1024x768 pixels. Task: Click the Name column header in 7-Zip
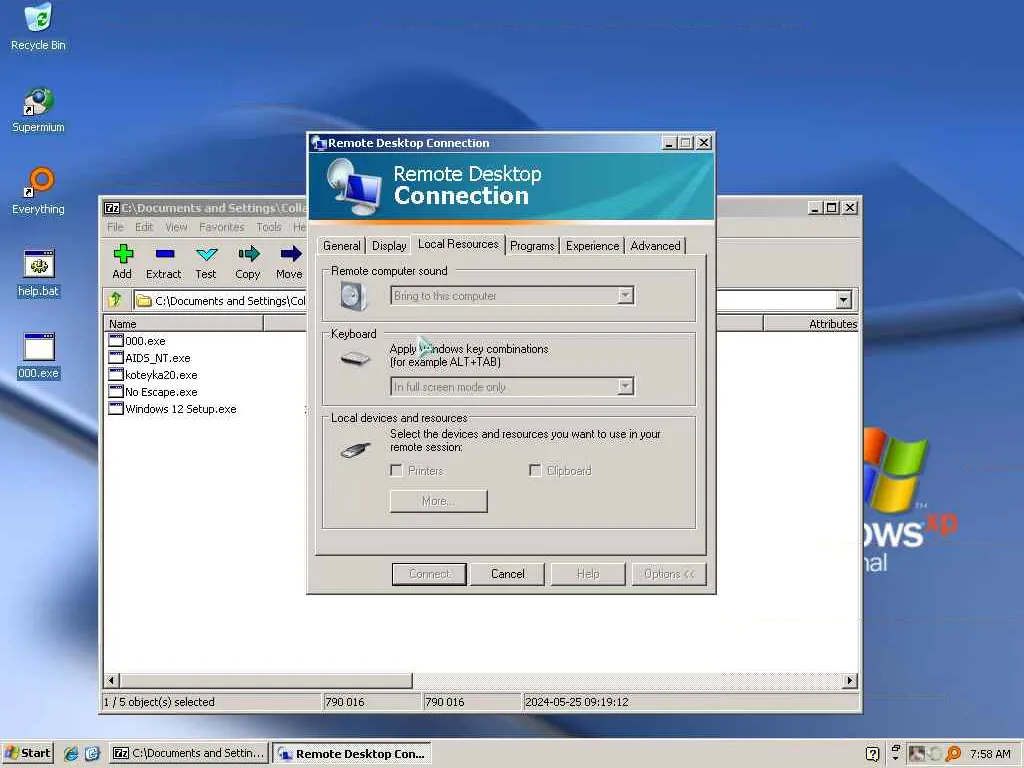(x=184, y=323)
